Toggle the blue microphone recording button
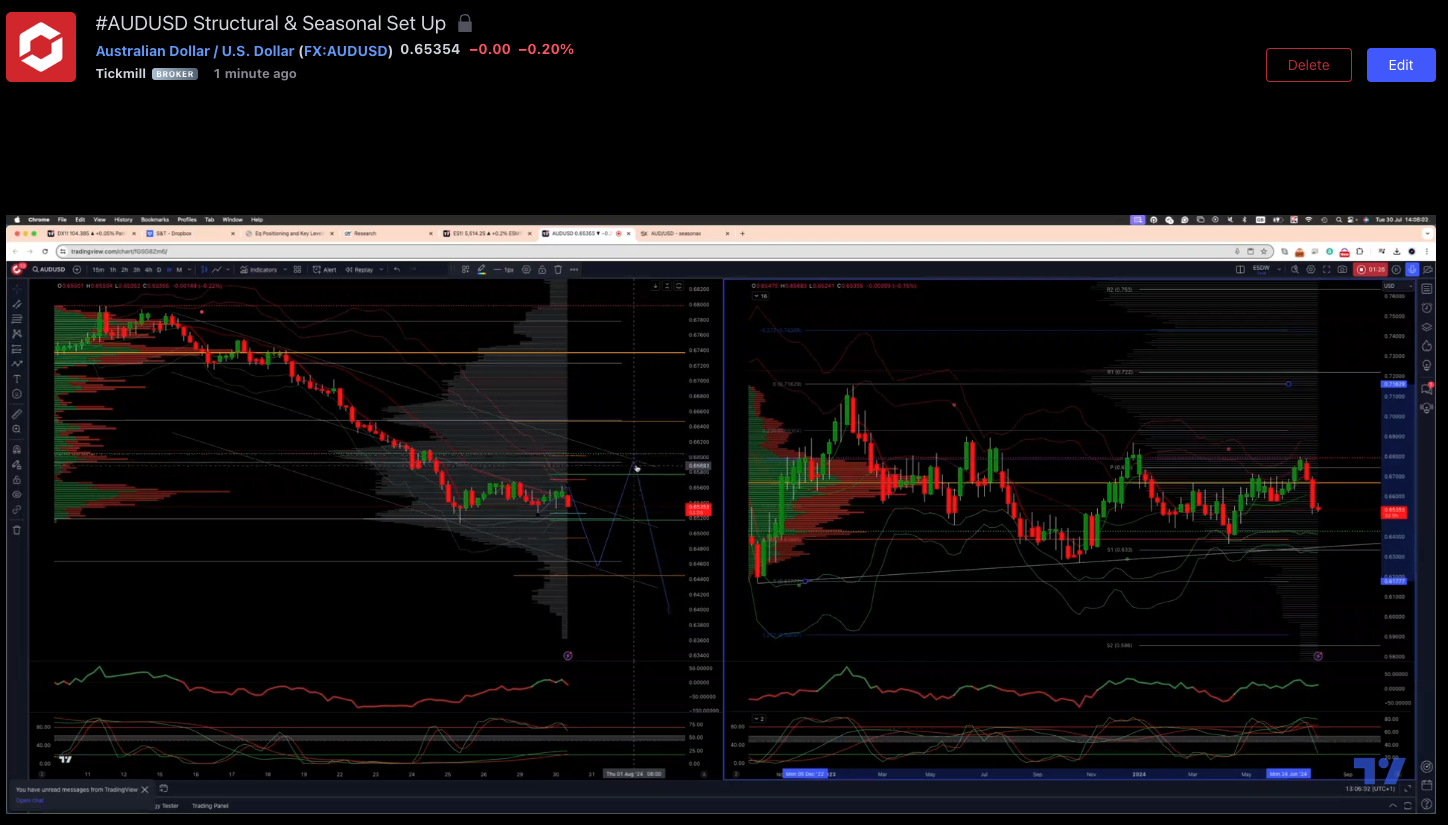1448x825 pixels. coord(1412,269)
